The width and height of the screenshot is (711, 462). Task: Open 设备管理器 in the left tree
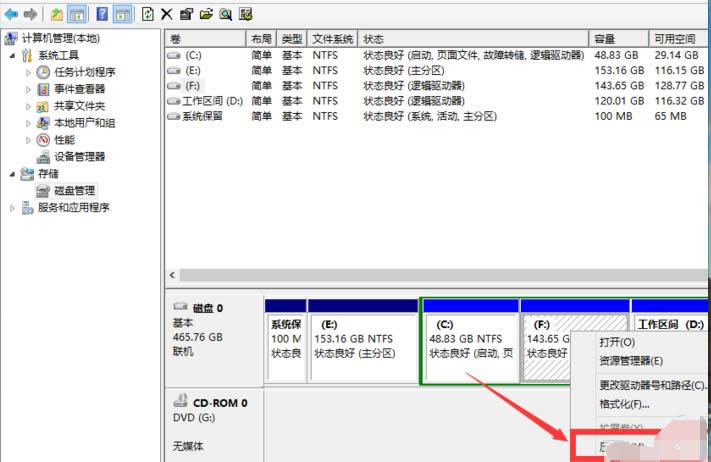(x=79, y=157)
